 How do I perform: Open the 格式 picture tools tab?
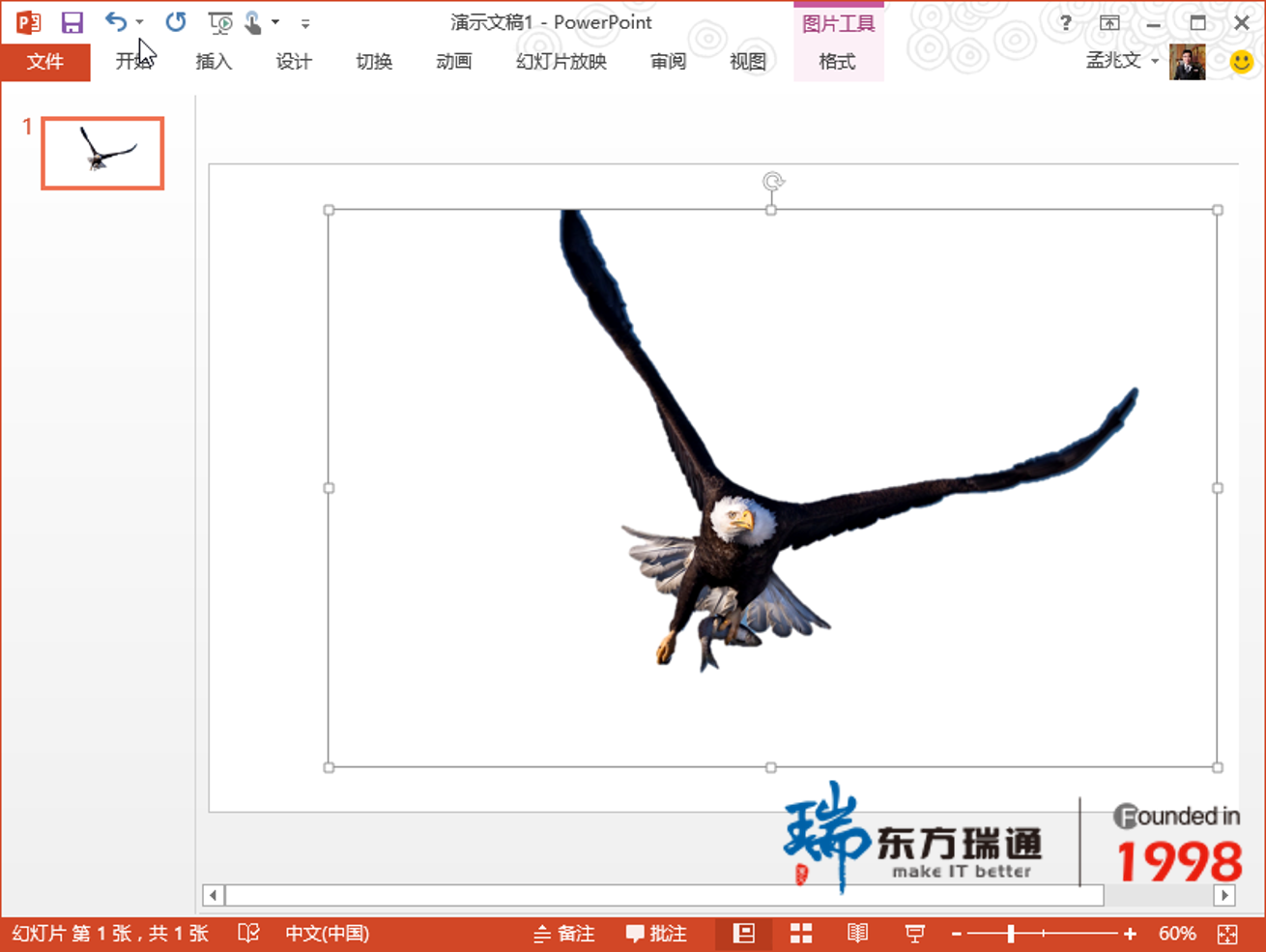pyautogui.click(x=837, y=62)
